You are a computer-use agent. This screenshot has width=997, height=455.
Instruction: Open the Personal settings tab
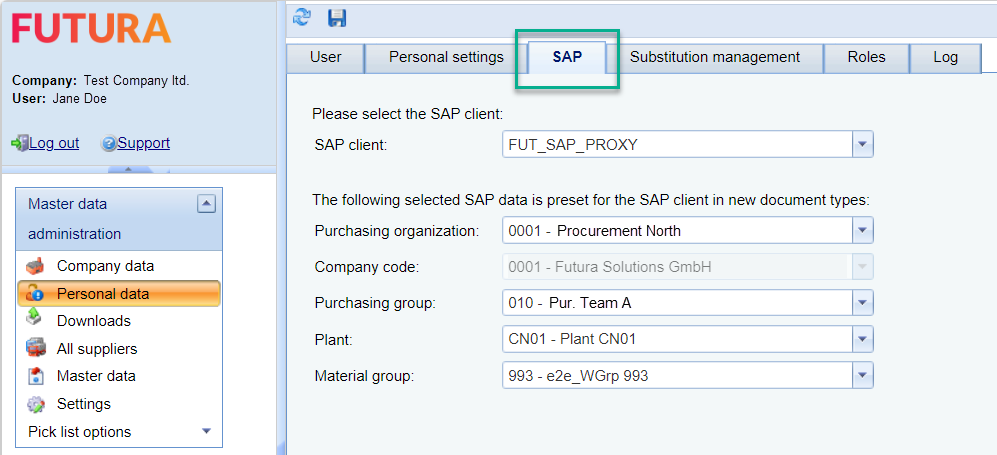click(x=446, y=57)
